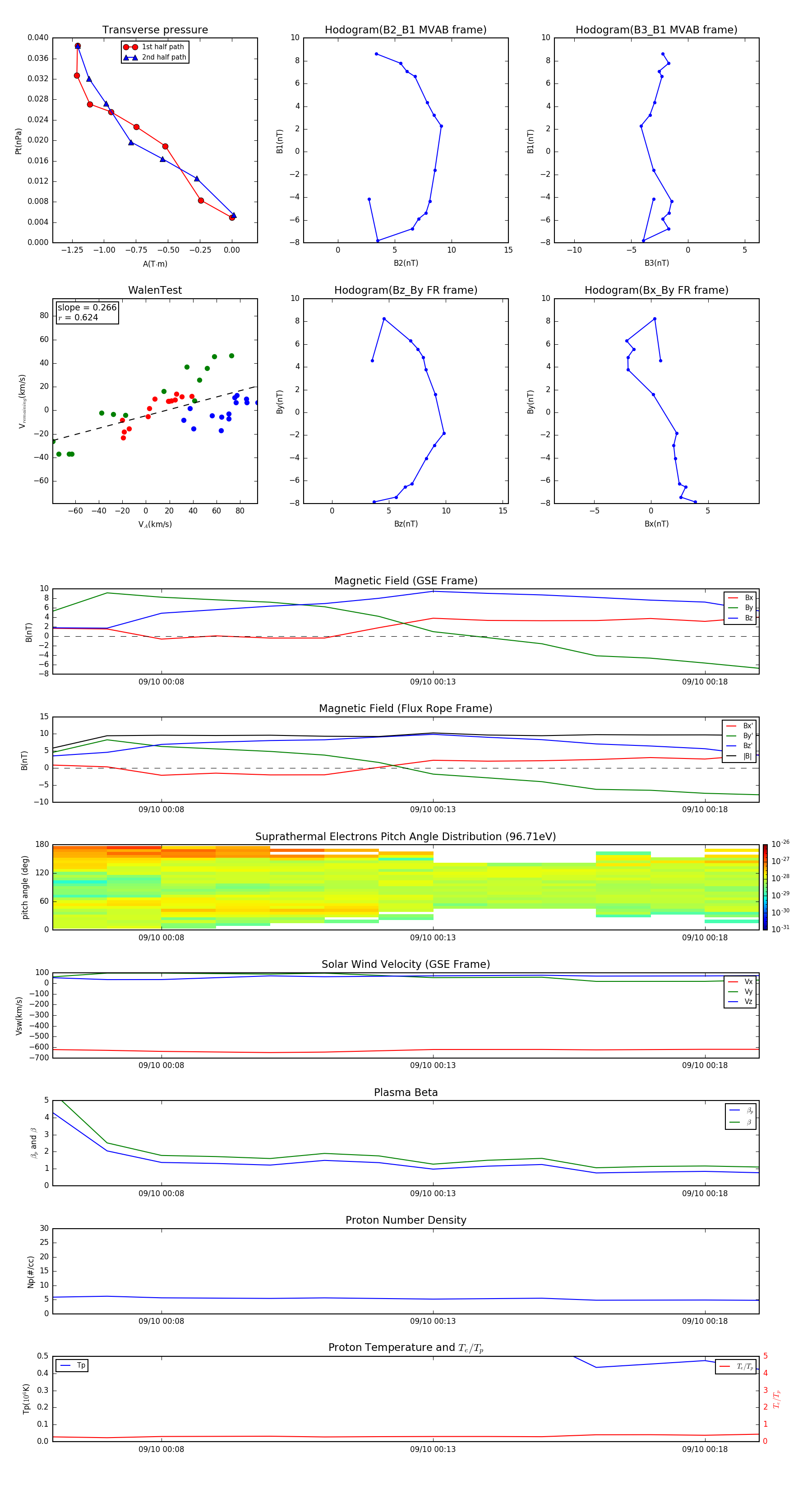Click 'B3(nT)' x-axis label
The width and height of the screenshot is (812, 1489).
coord(656,263)
